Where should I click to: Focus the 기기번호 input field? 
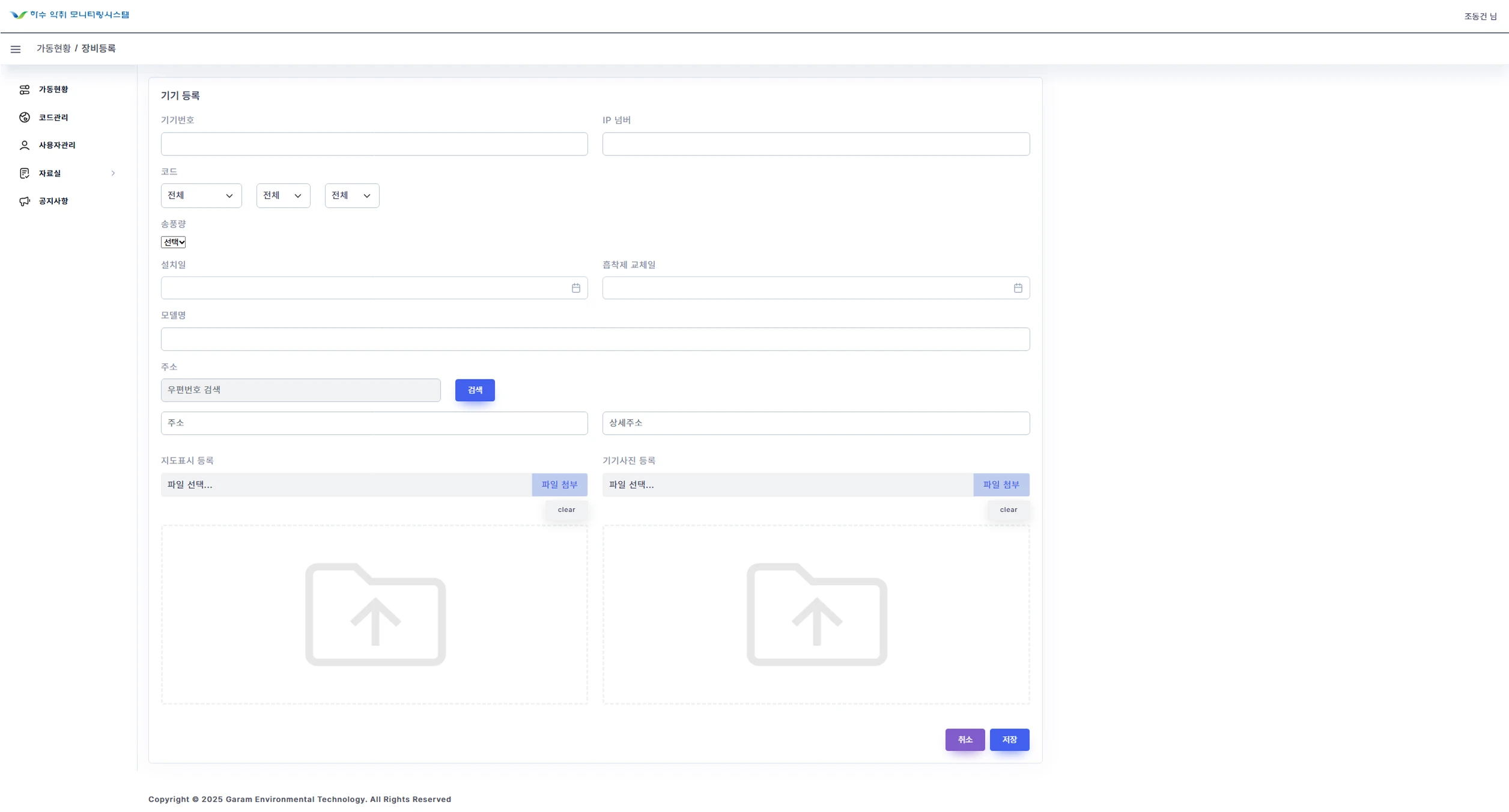point(374,144)
